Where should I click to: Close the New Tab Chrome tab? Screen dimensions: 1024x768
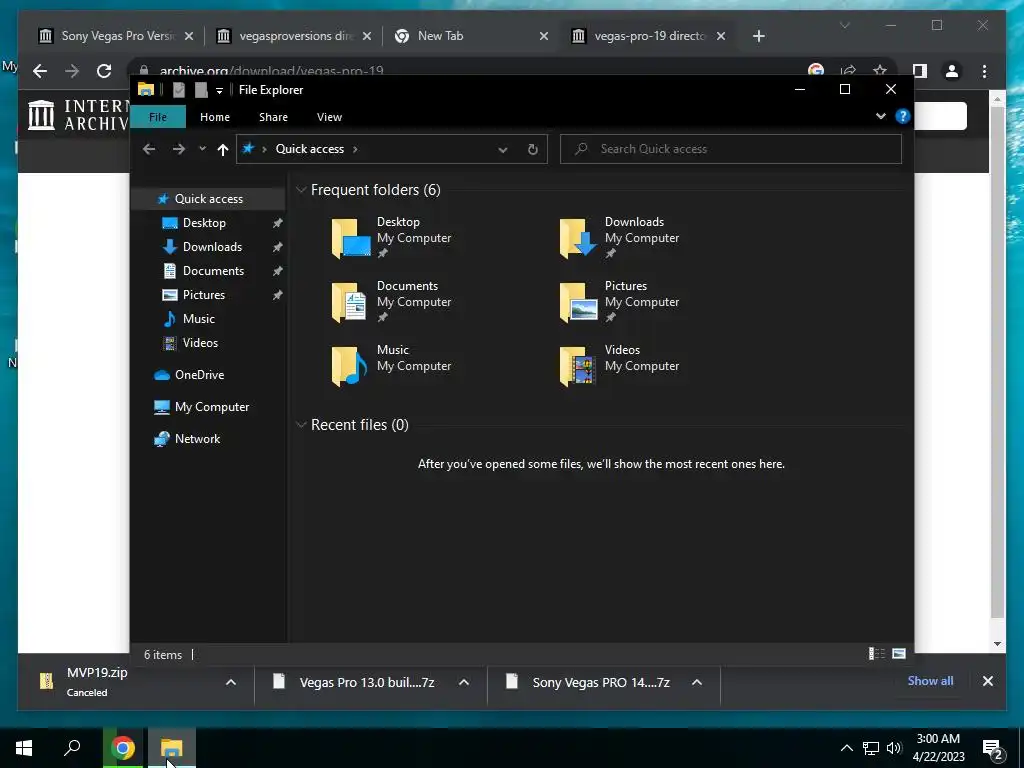pos(543,37)
